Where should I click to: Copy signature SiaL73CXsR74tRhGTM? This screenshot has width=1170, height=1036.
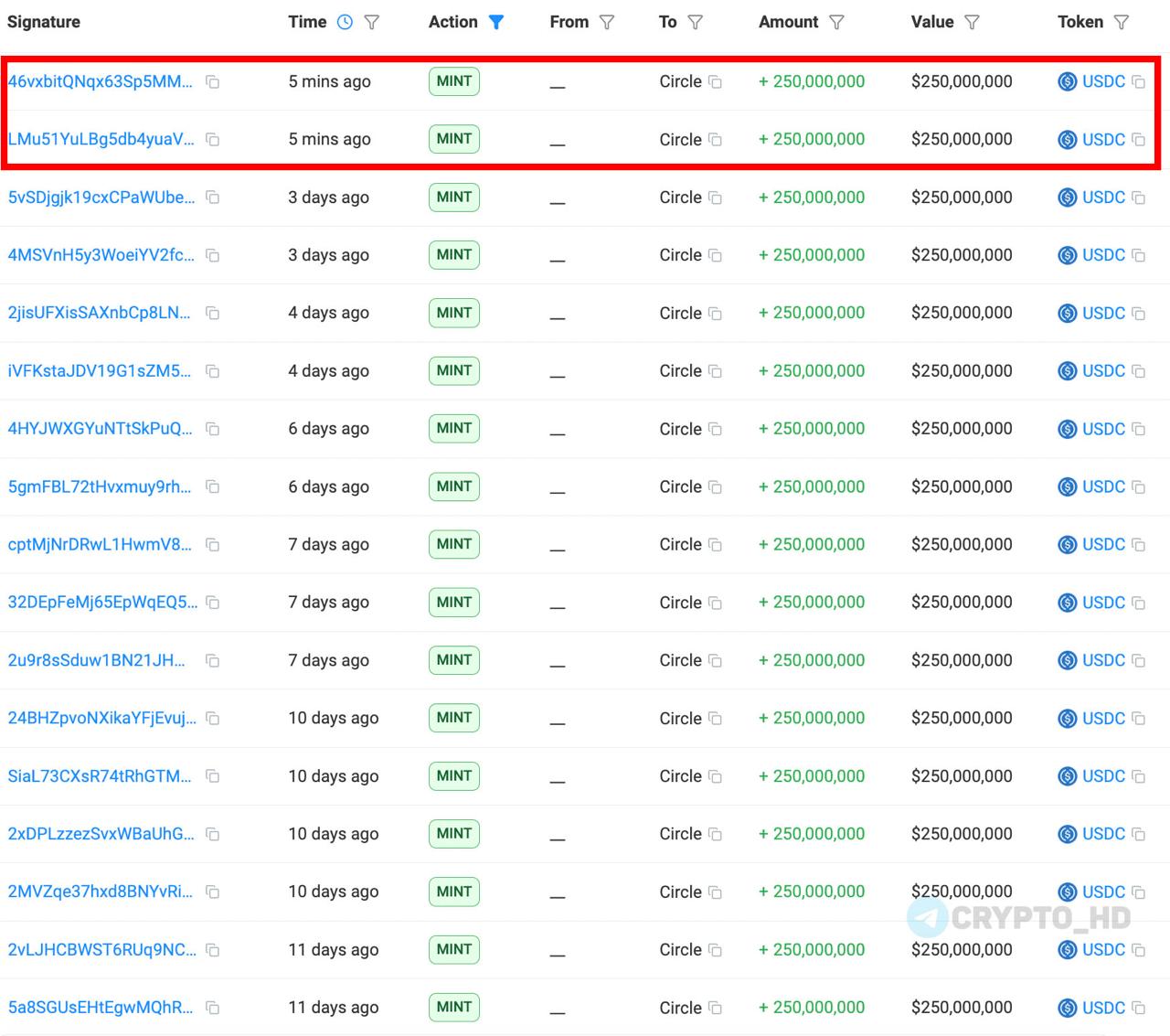click(x=212, y=775)
